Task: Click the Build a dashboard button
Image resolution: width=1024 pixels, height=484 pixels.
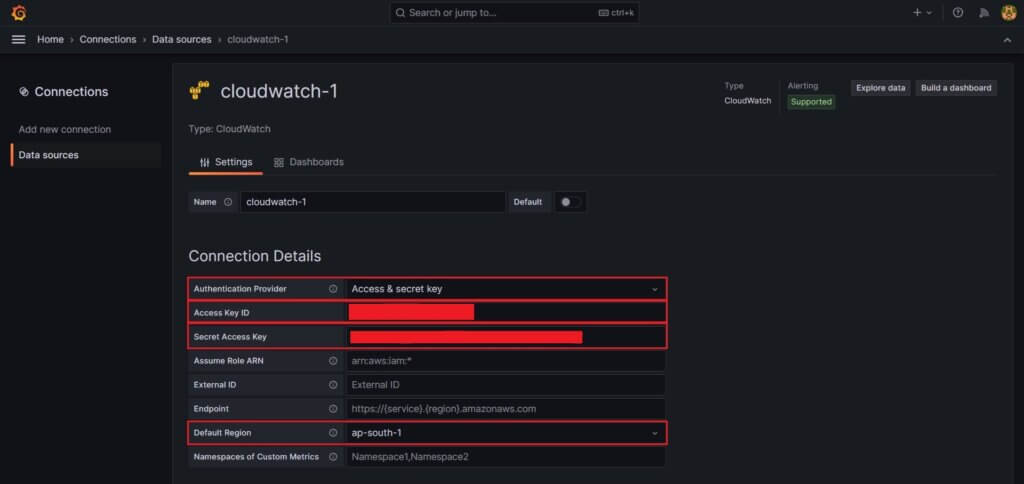Action: pos(956,88)
